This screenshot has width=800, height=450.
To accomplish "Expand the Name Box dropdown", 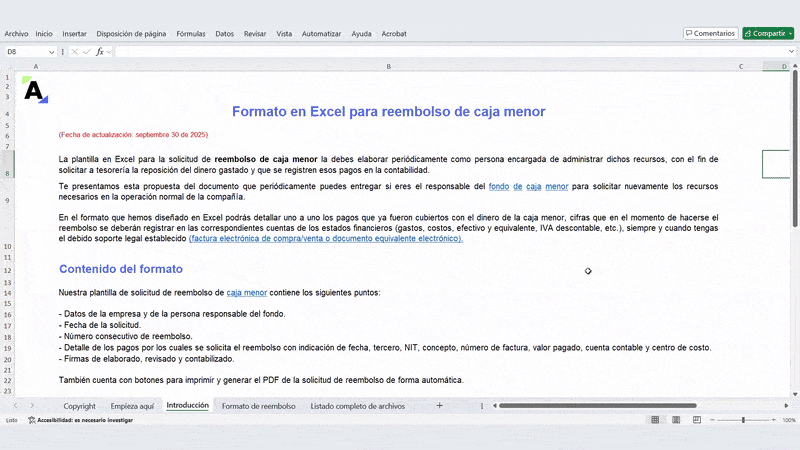I will click(x=54, y=51).
